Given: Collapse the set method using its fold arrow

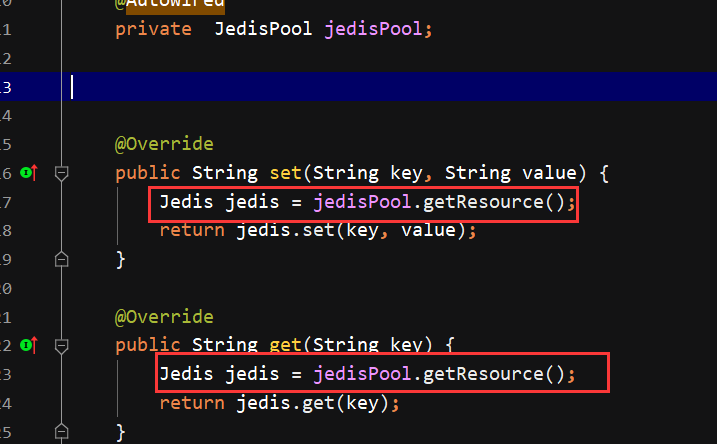Looking at the screenshot, I should pos(61,173).
